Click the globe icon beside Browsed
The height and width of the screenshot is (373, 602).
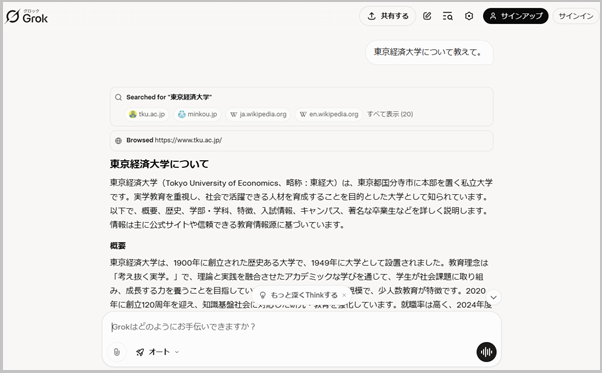tap(118, 140)
